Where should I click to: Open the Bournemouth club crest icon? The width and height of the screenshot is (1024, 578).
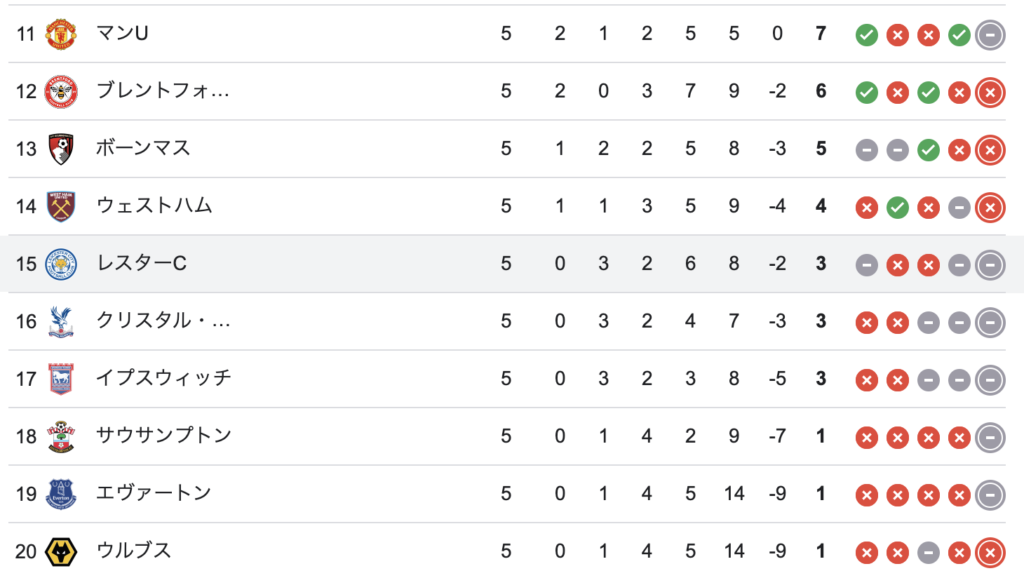click(61, 149)
